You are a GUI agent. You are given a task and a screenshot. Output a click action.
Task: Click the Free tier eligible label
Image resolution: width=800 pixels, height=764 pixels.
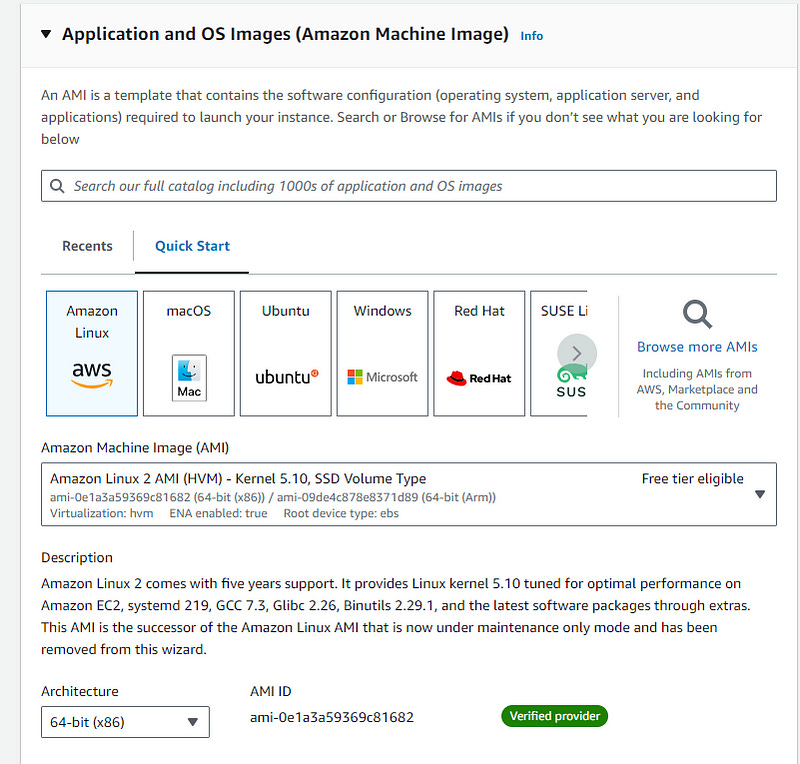(692, 479)
